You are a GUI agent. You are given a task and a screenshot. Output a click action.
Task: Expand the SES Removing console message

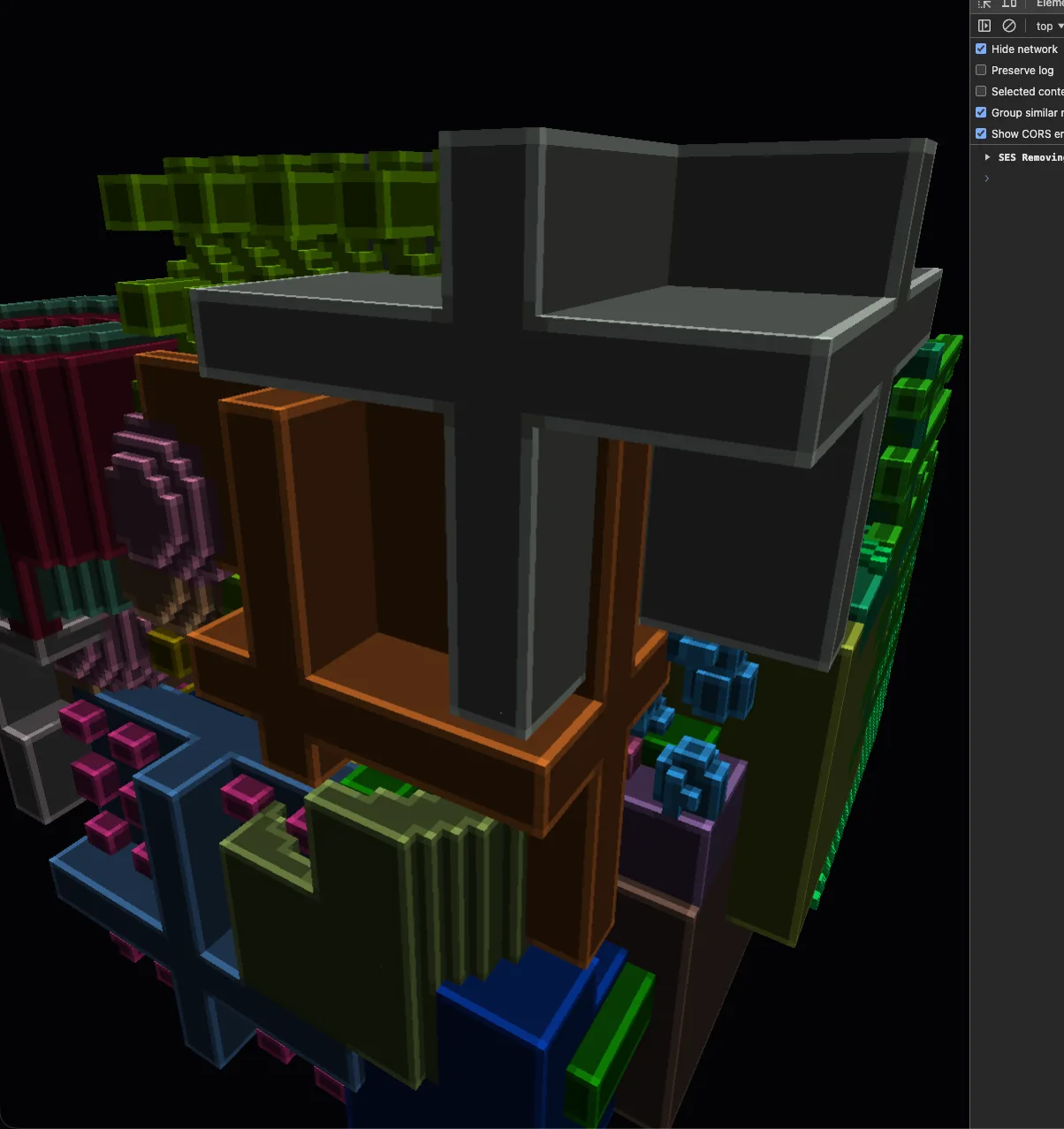[x=987, y=157]
